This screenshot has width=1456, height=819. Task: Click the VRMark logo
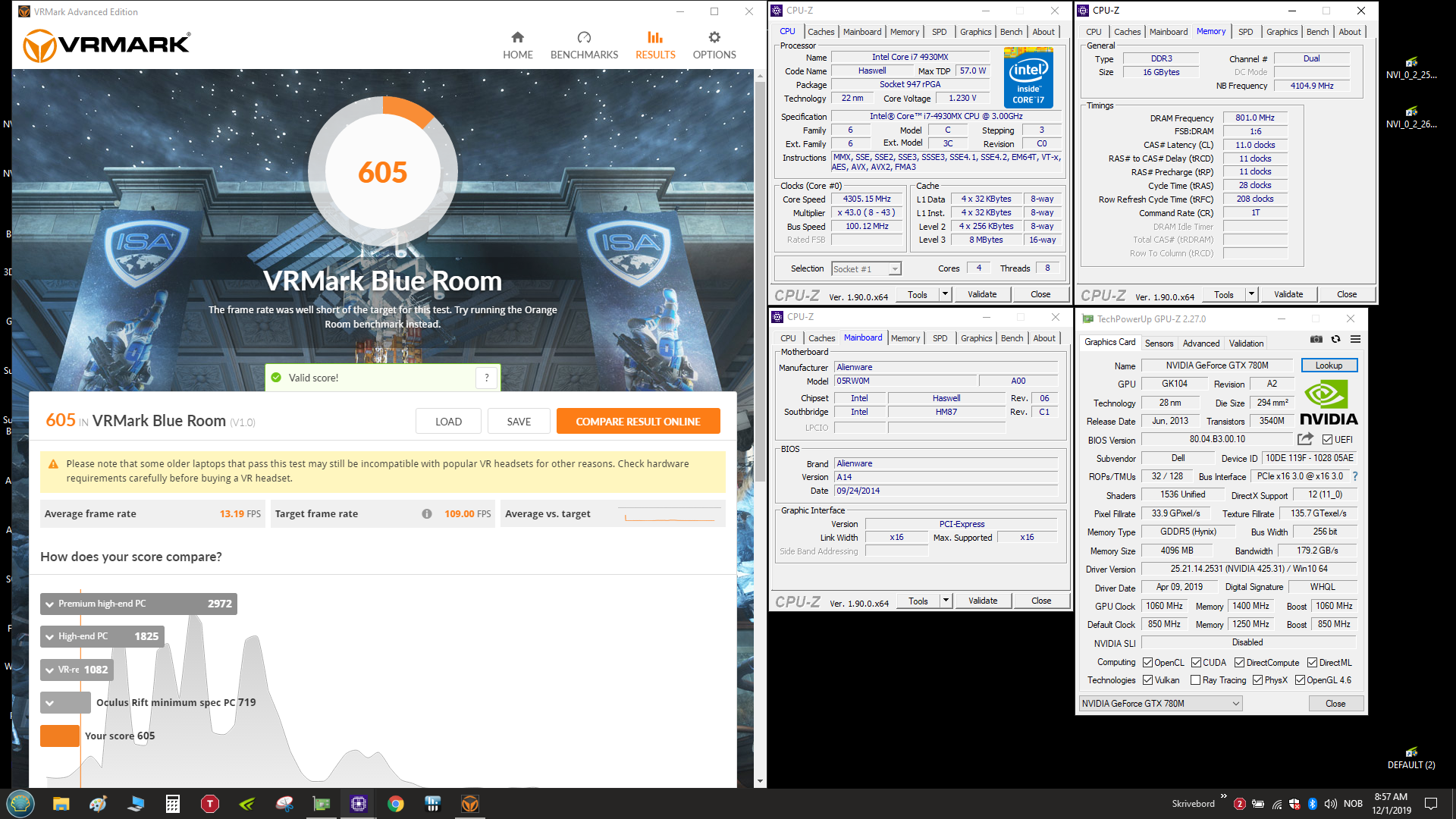106,45
